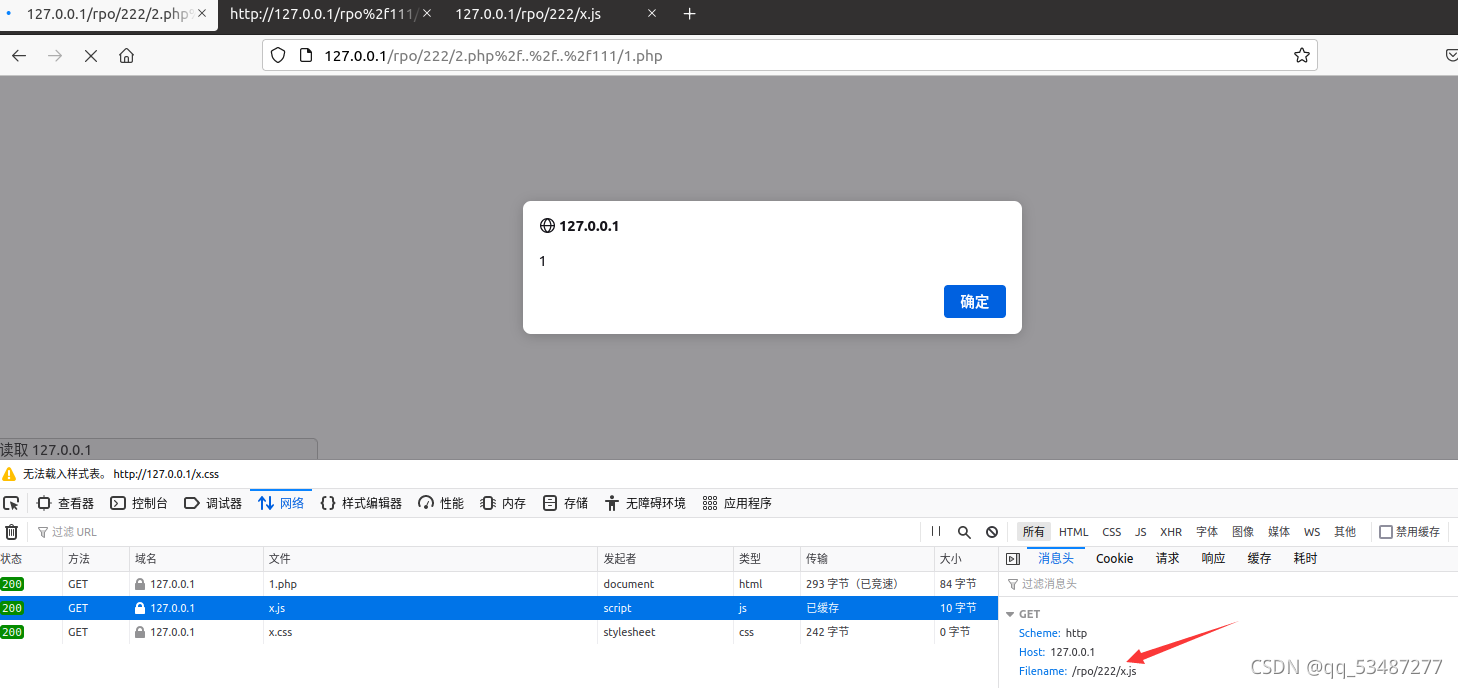Screen dimensions: 1458x688
Task: Open the 查看器 inspector panel
Action: click(x=66, y=503)
